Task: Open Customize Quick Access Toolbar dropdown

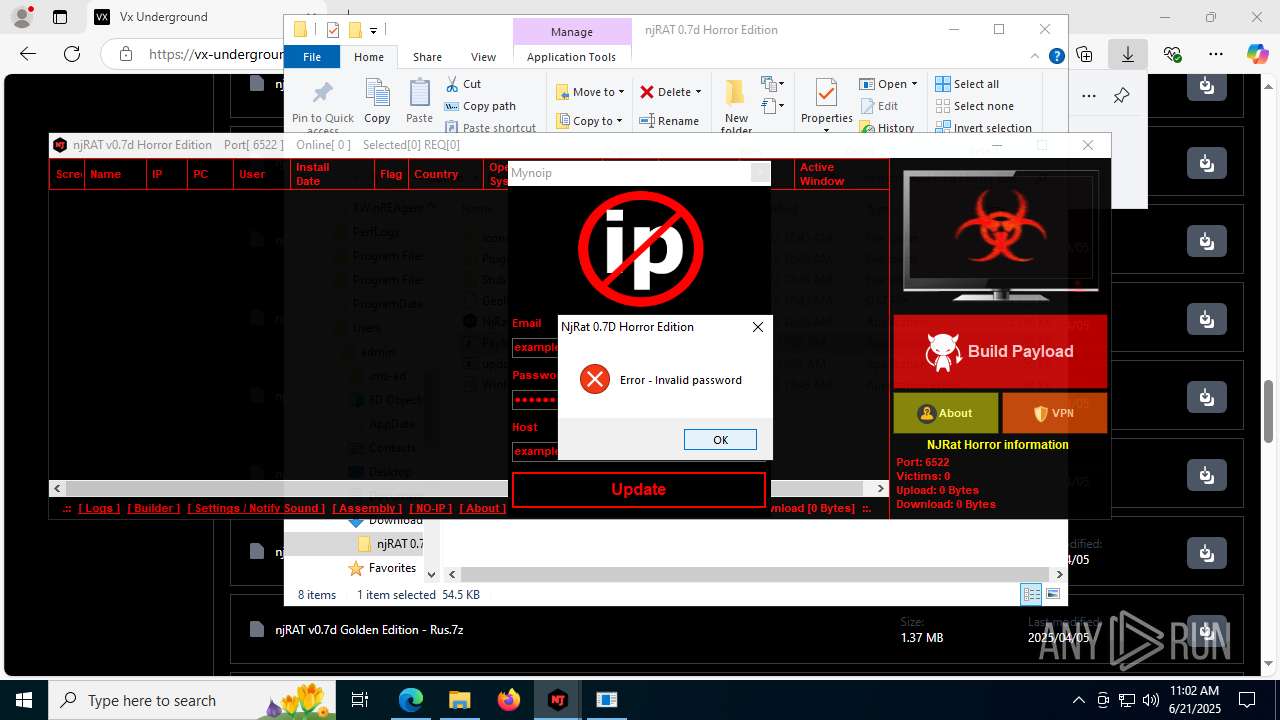Action: pyautogui.click(x=373, y=30)
